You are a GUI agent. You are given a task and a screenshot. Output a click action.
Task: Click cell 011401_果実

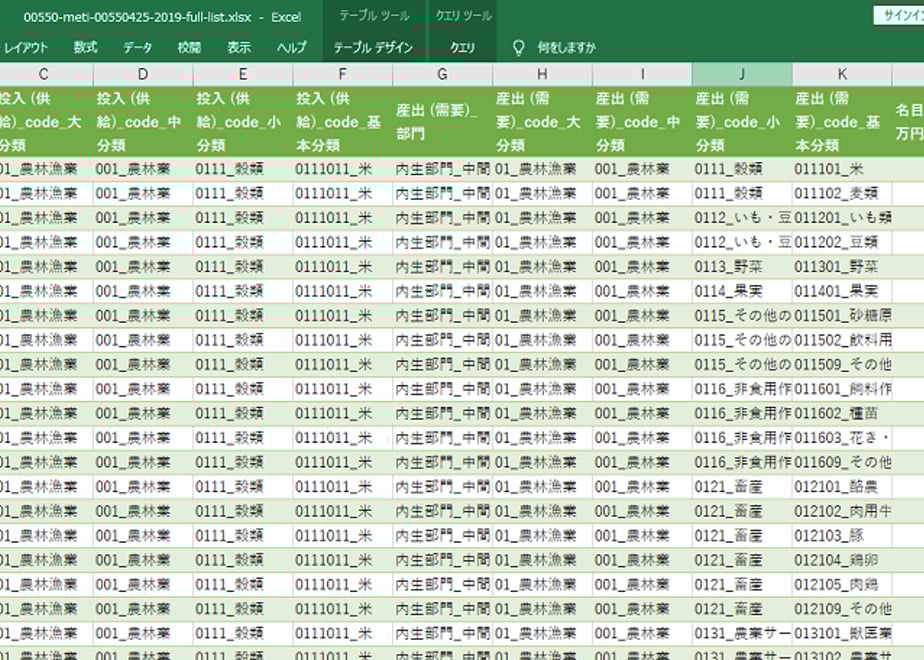[842, 291]
